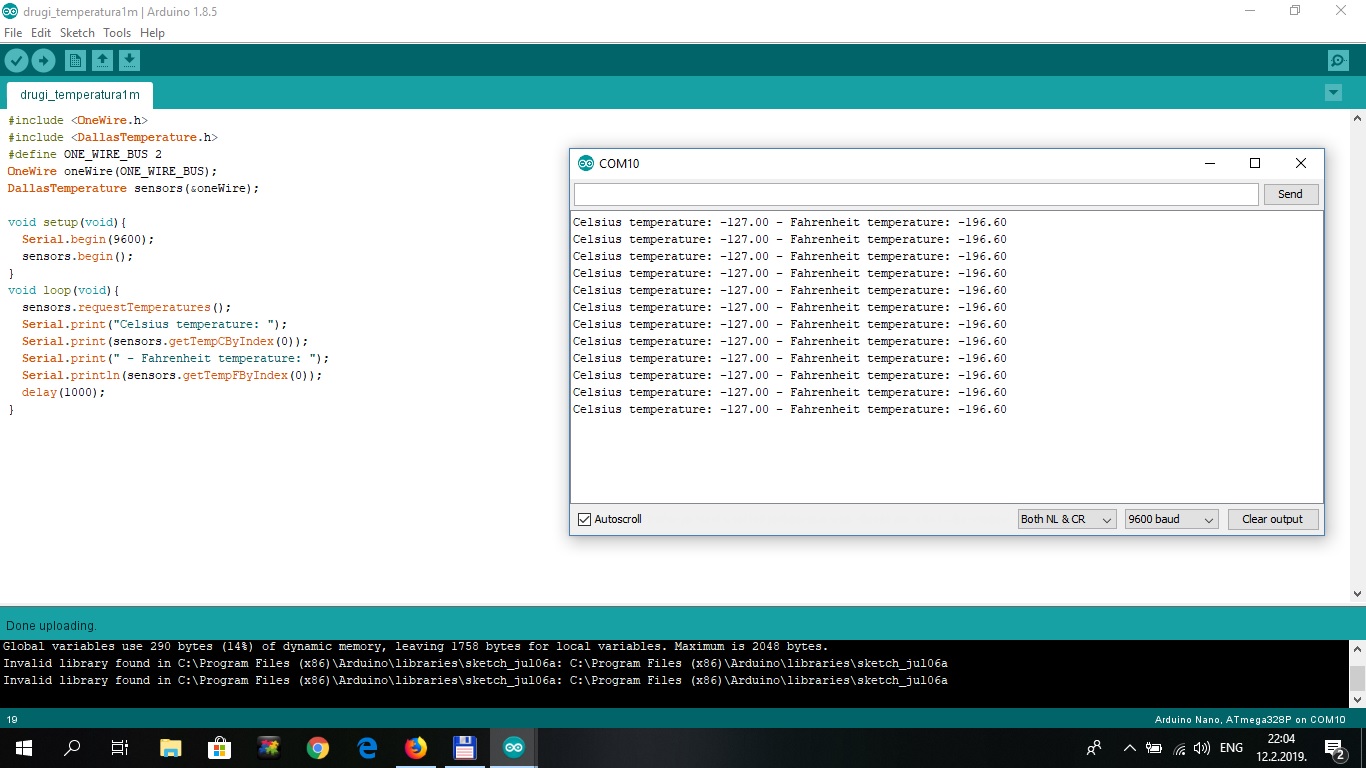Open the volume speaker tray icon

point(1202,748)
